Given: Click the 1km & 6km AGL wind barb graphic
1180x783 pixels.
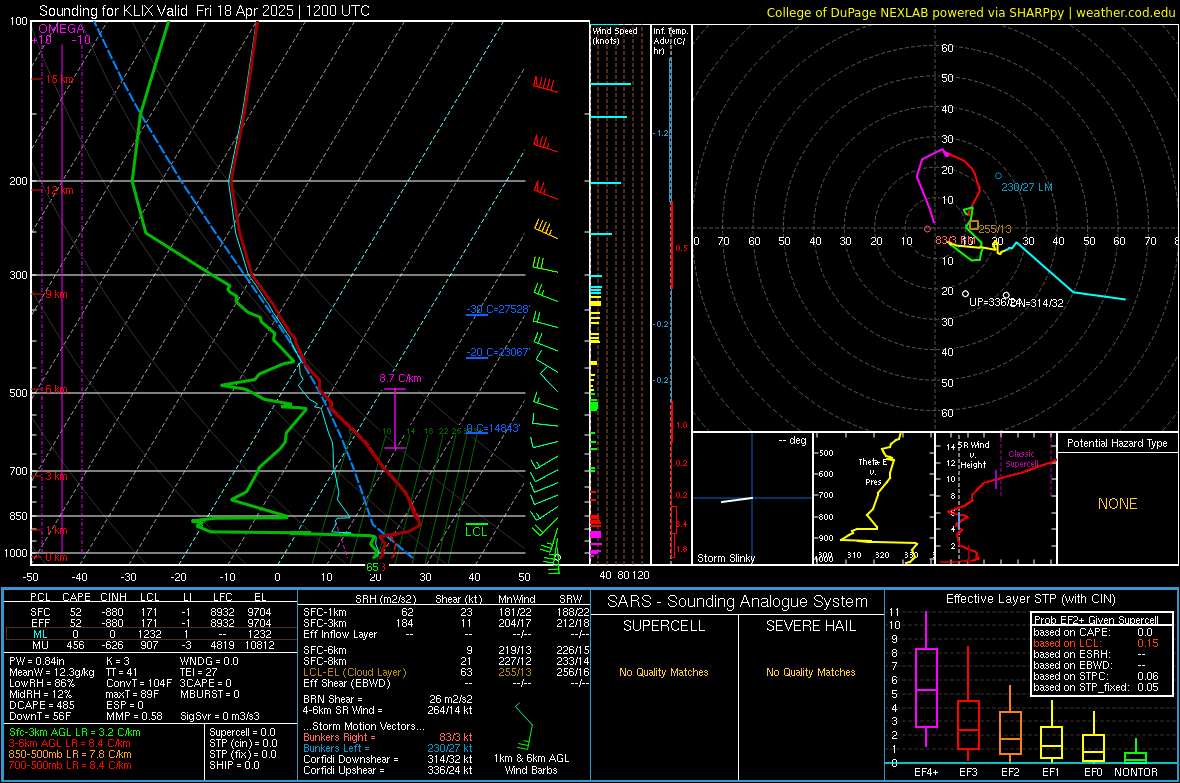Looking at the screenshot, I should click(525, 727).
